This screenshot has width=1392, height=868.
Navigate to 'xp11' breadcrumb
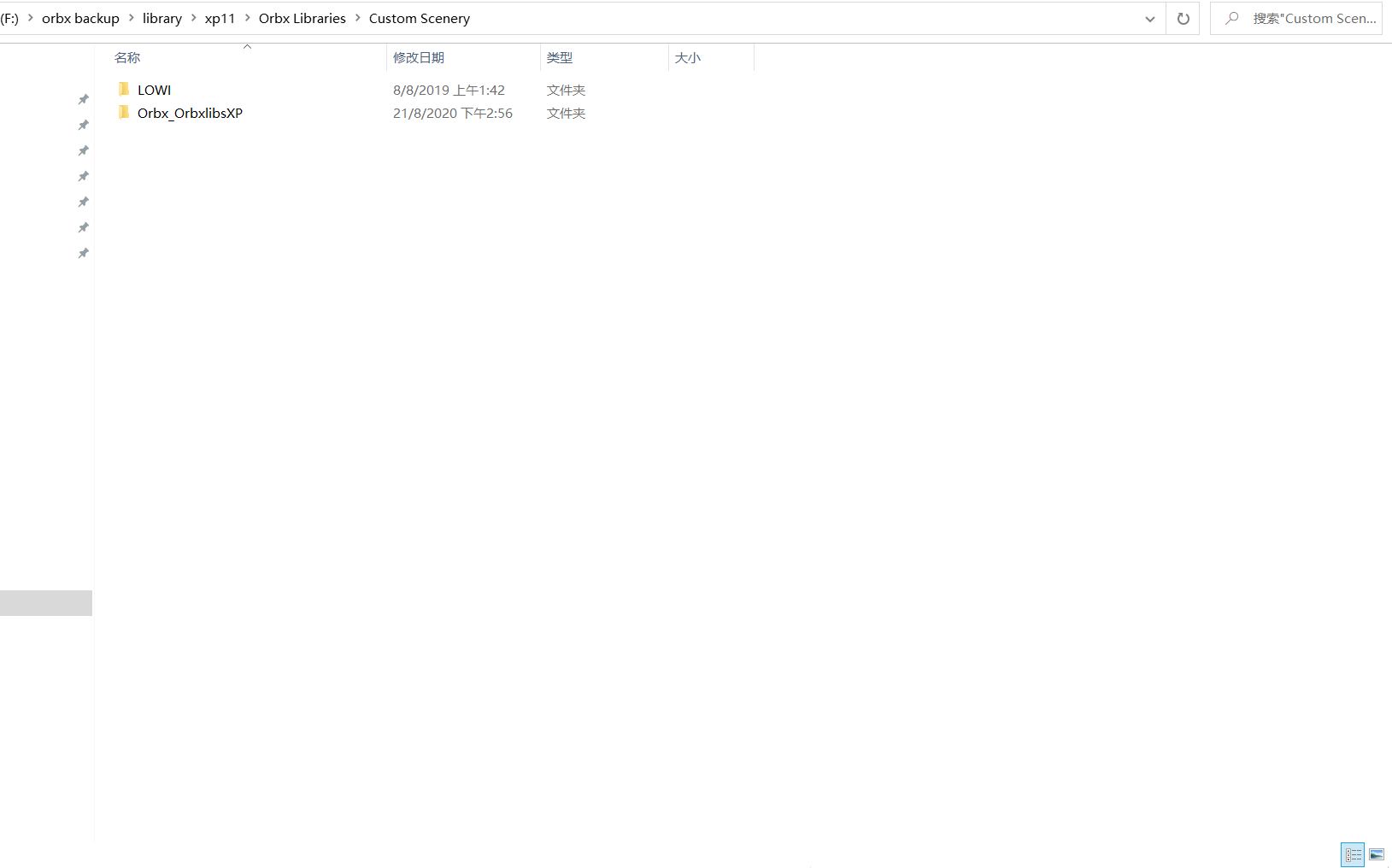[x=220, y=19]
